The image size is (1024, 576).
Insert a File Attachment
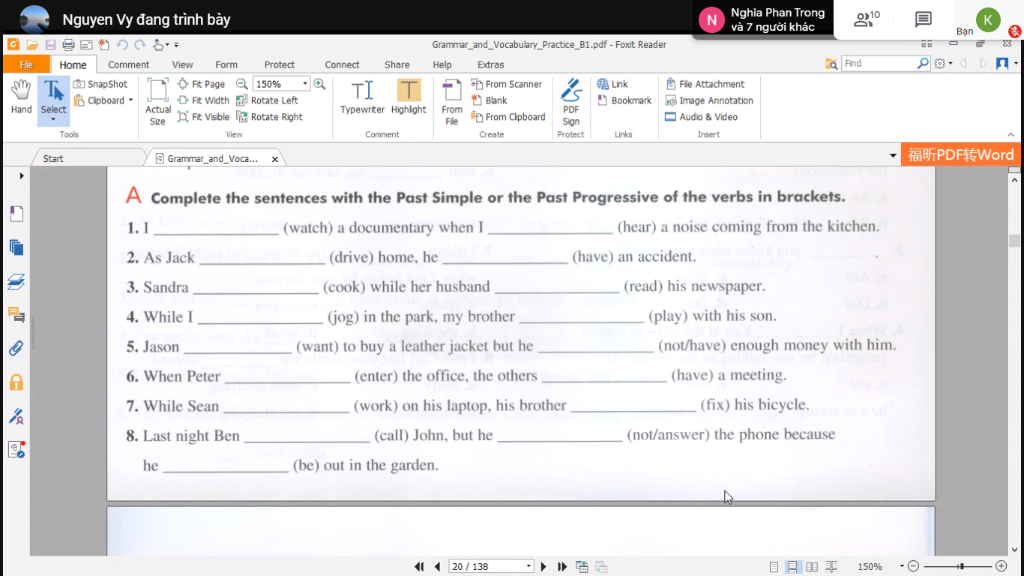point(705,84)
